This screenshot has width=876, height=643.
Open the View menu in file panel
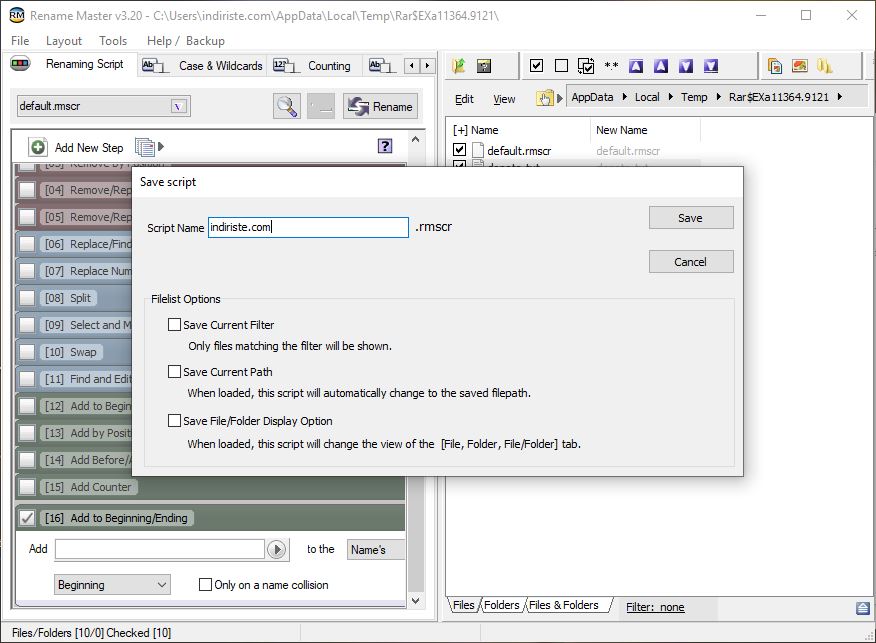pyautogui.click(x=504, y=99)
